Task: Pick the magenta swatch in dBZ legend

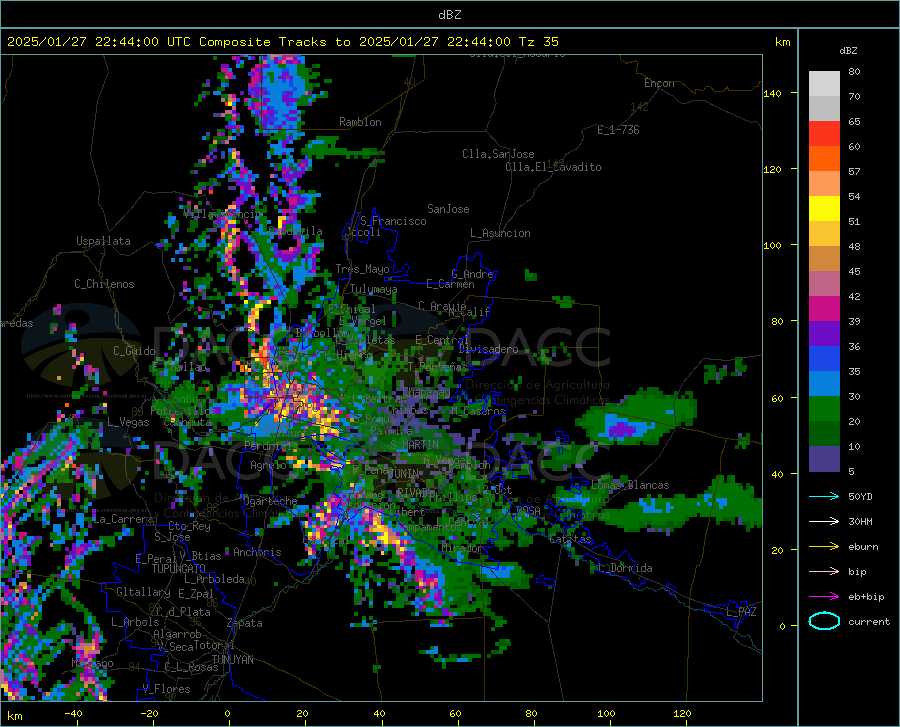Action: [x=824, y=309]
